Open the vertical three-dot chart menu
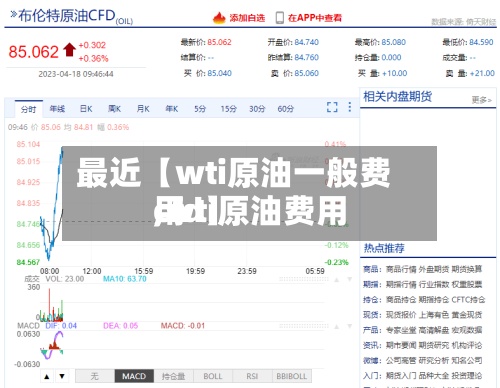Viewport: 500px width, 388px height. [x=349, y=107]
